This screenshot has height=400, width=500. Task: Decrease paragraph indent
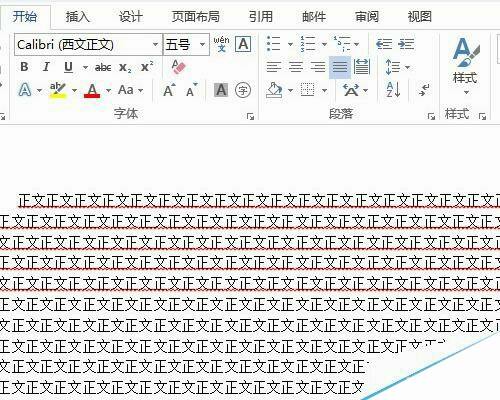pos(384,44)
